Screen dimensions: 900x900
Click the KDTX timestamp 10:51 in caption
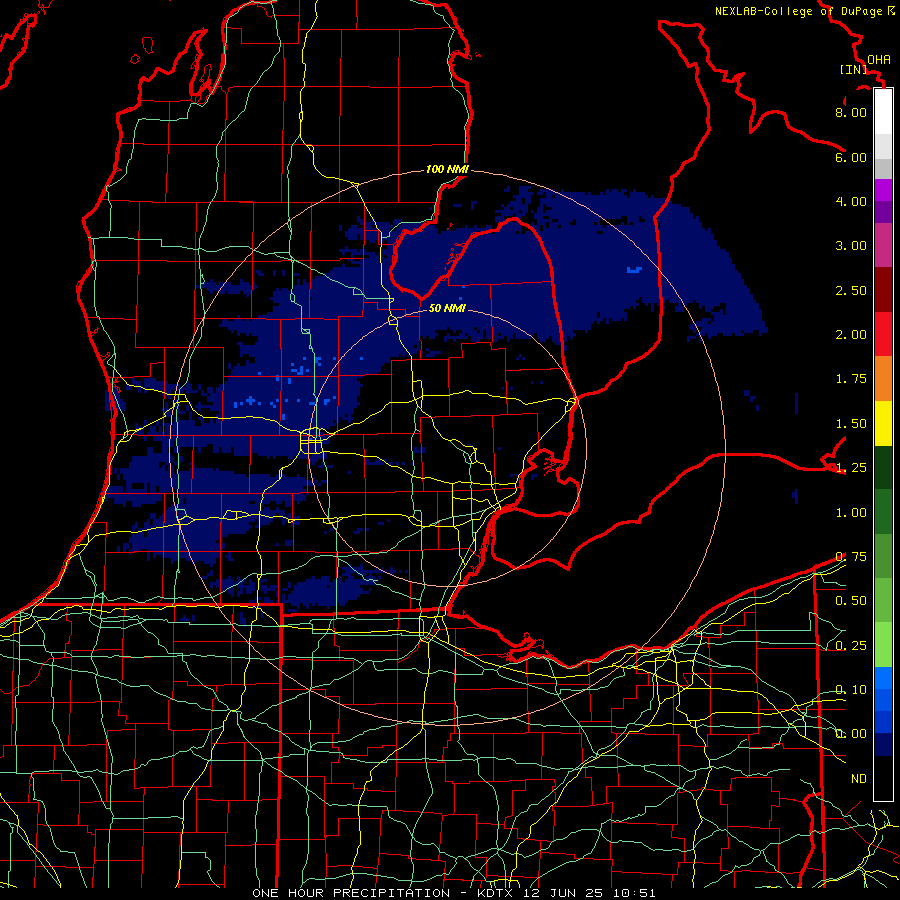(634, 893)
